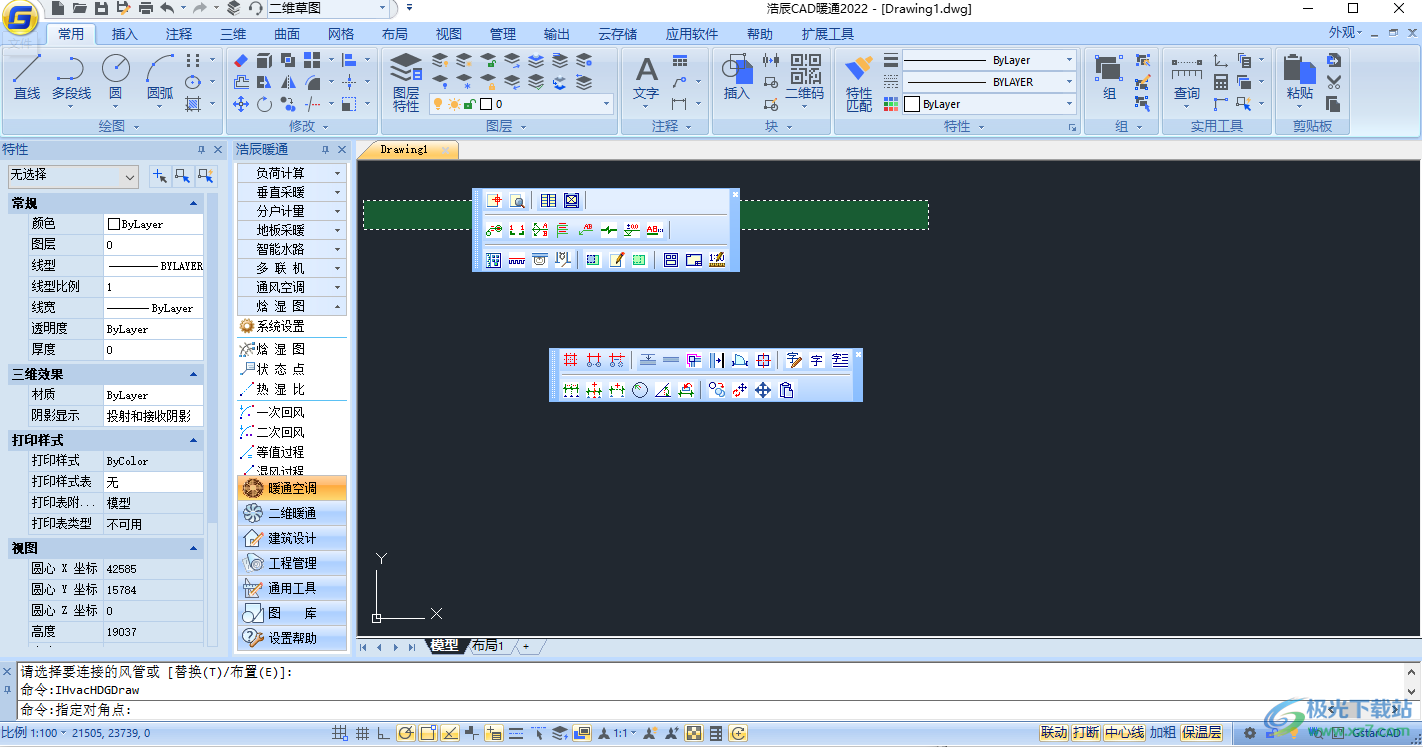Toggle 保温层 in the status bar
Screen dimensions: 1423x747
click(1202, 733)
